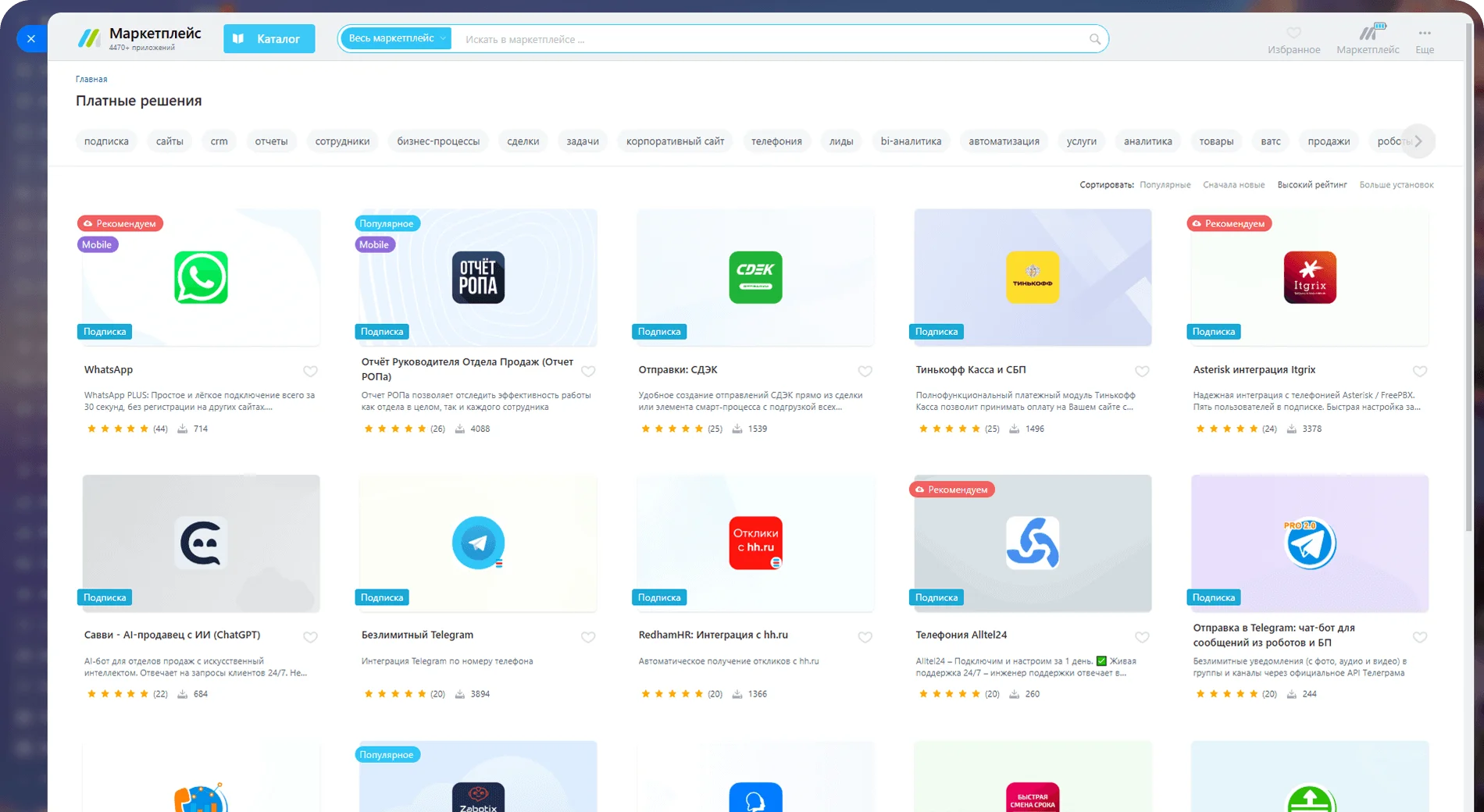Sort by Сначала новые
1484x812 pixels.
[x=1233, y=185]
